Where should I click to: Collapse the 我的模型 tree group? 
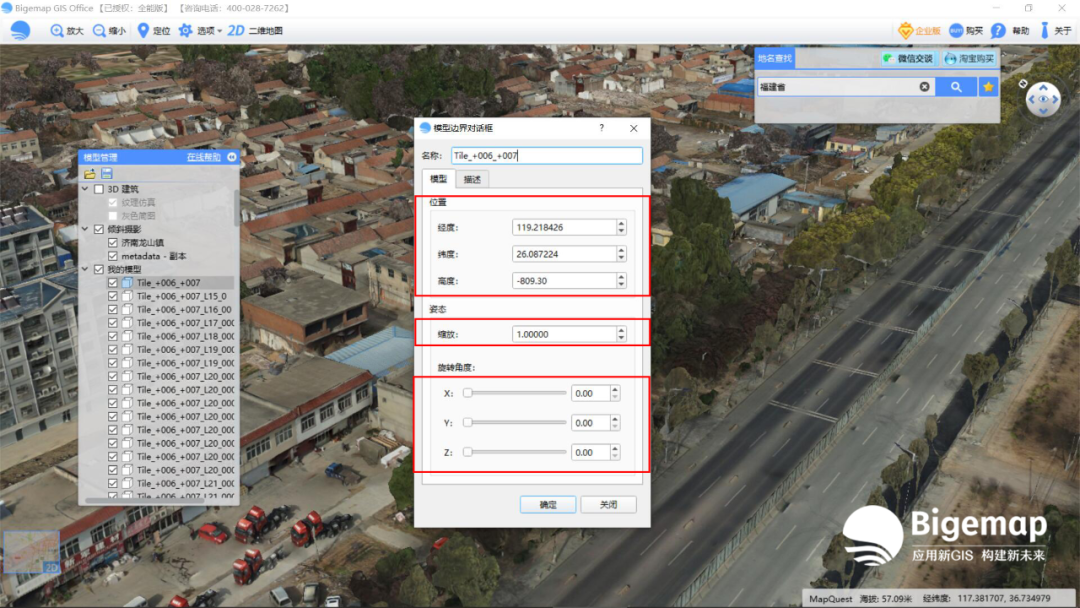tap(85, 269)
